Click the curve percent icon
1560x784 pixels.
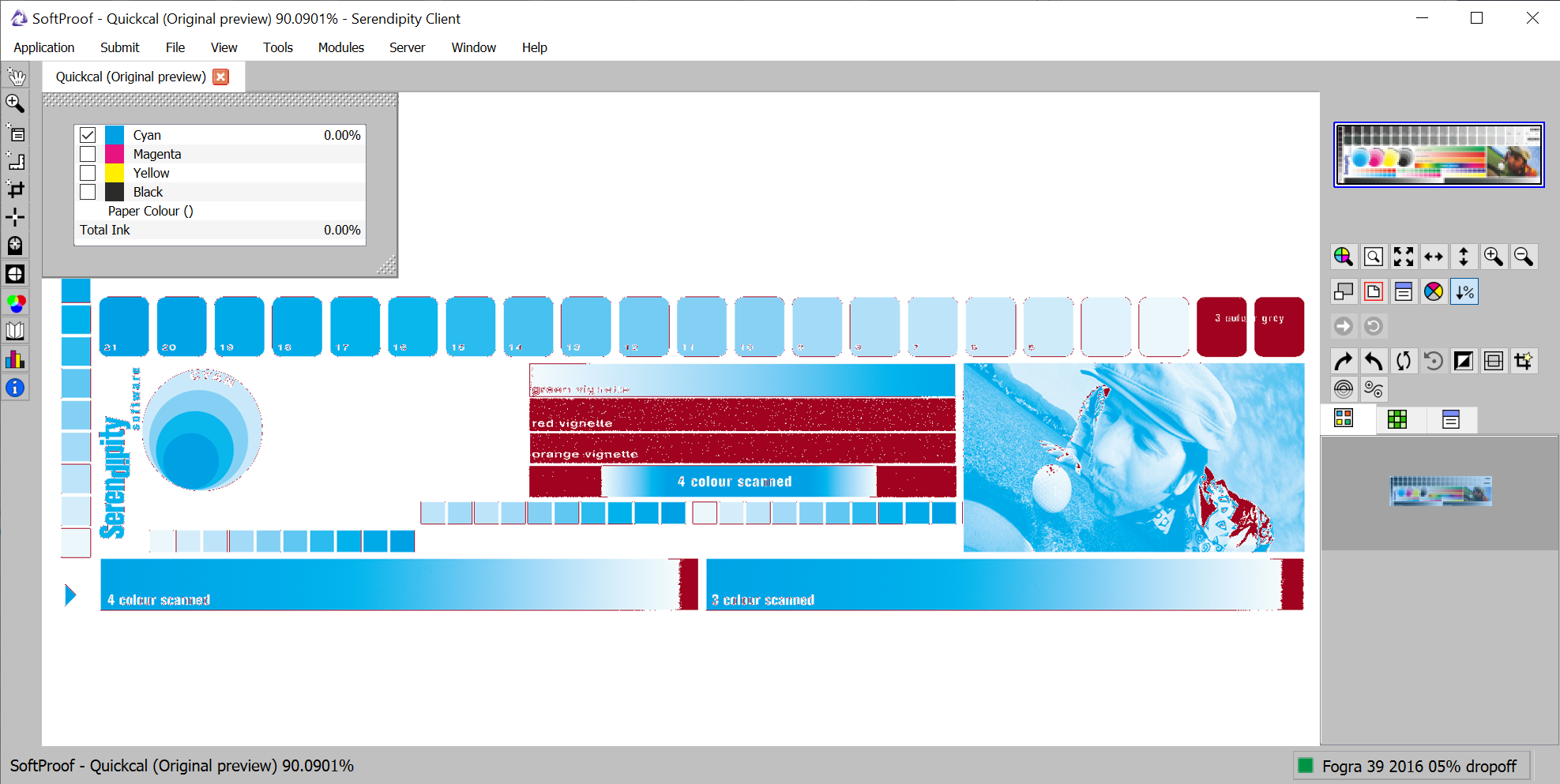click(1373, 389)
